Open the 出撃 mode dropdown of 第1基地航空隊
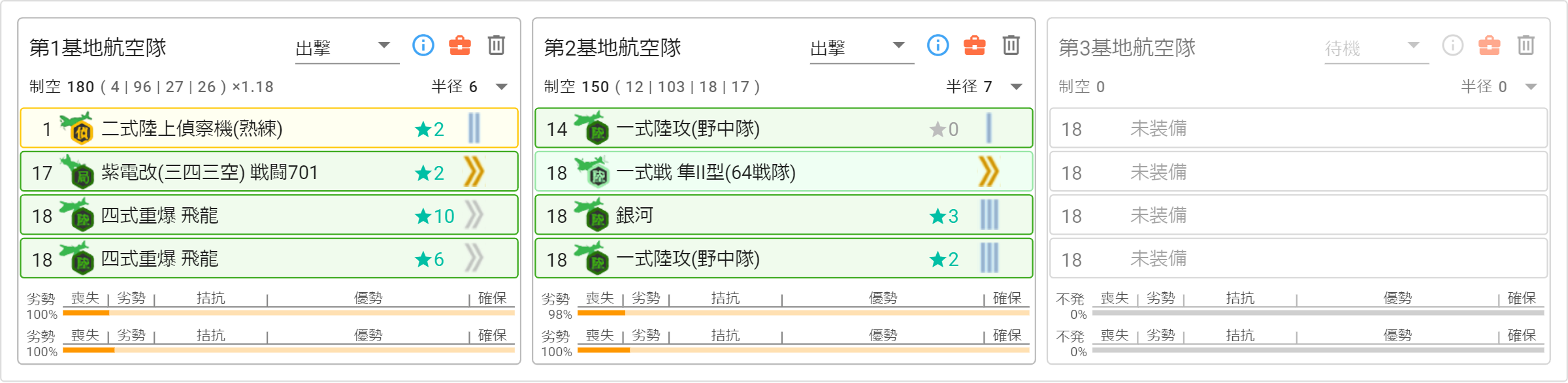This screenshot has width=1568, height=383. (347, 48)
